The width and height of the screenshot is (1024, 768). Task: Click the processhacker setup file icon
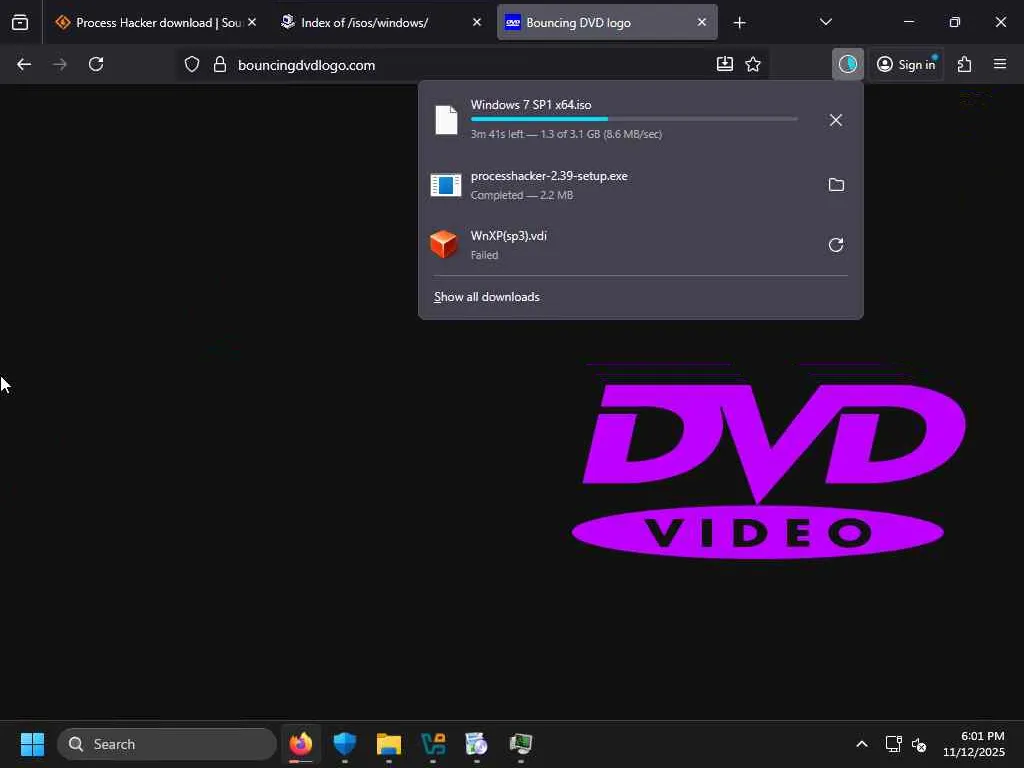point(446,185)
